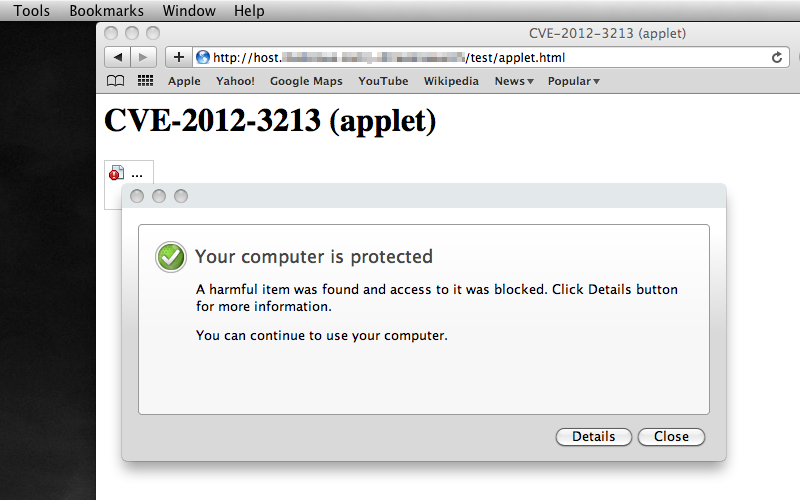The width and height of the screenshot is (800, 500).
Task: Show Top Sites grid icon
Action: [x=145, y=81]
